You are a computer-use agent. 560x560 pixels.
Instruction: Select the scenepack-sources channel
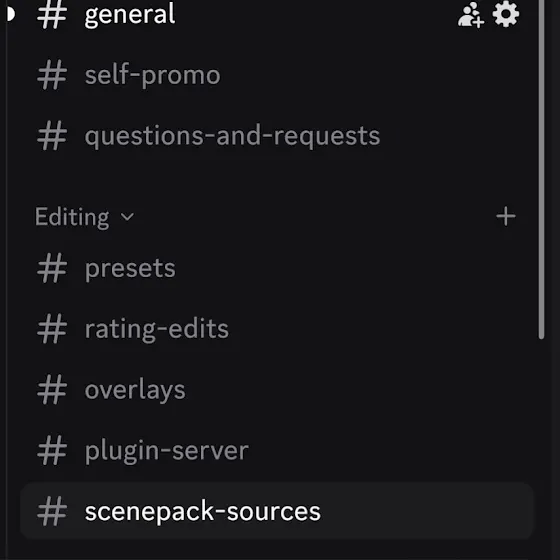tap(277, 511)
